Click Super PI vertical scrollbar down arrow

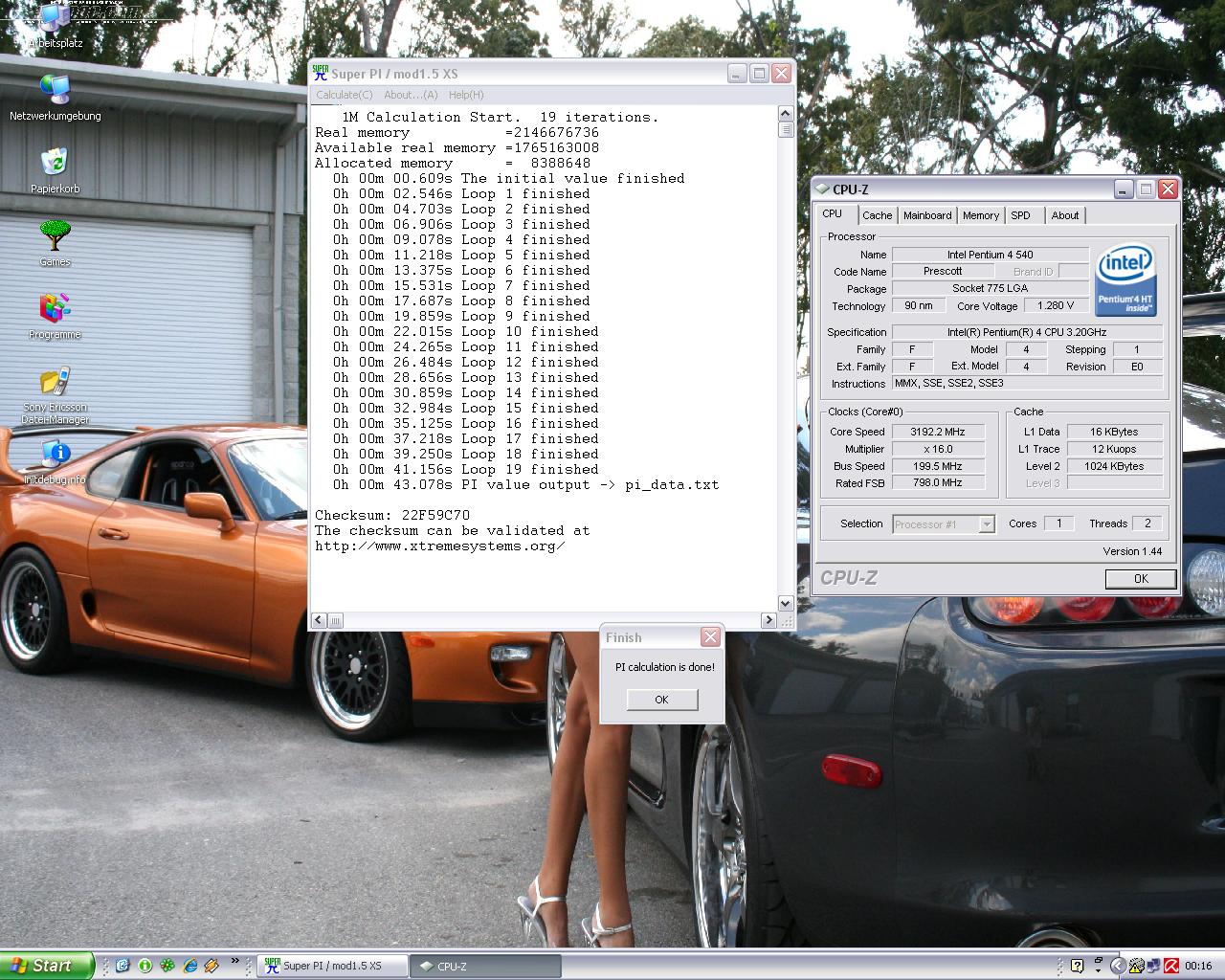(786, 603)
